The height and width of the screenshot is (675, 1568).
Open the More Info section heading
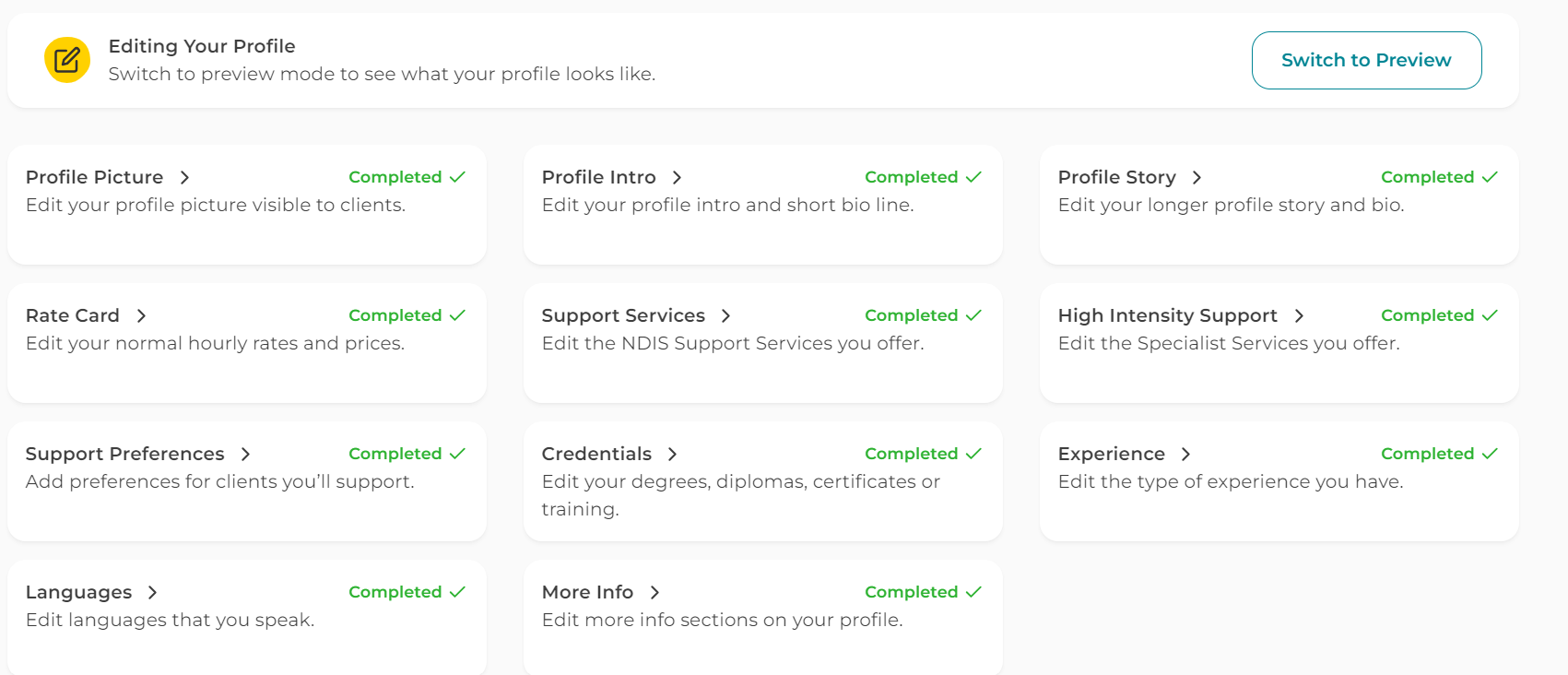click(587, 592)
